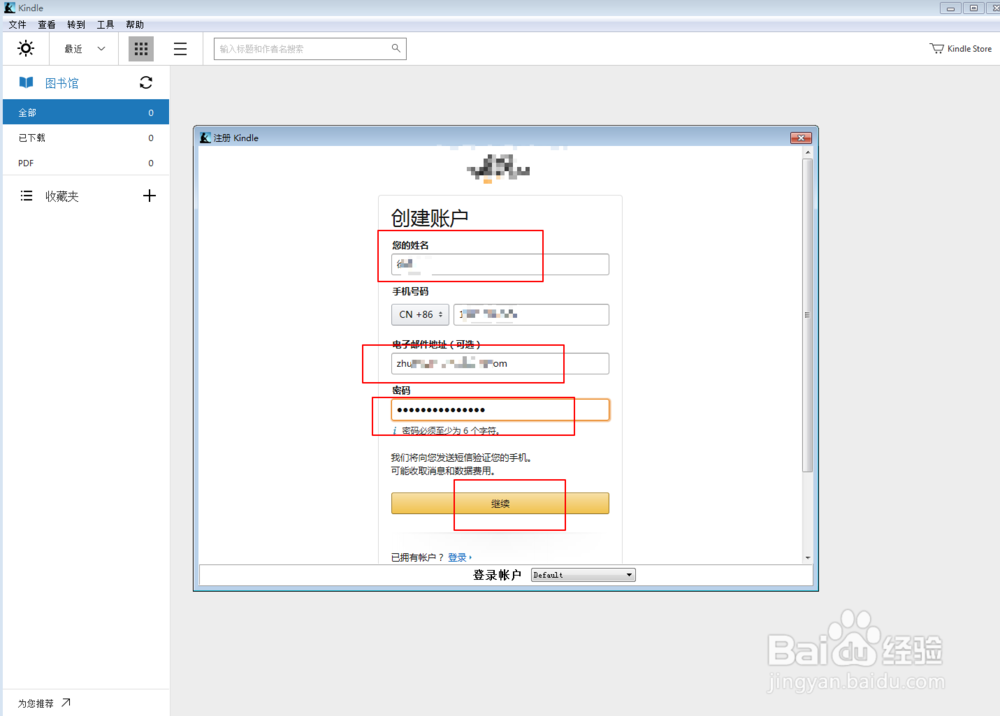Click the 继续 continue button

point(500,503)
